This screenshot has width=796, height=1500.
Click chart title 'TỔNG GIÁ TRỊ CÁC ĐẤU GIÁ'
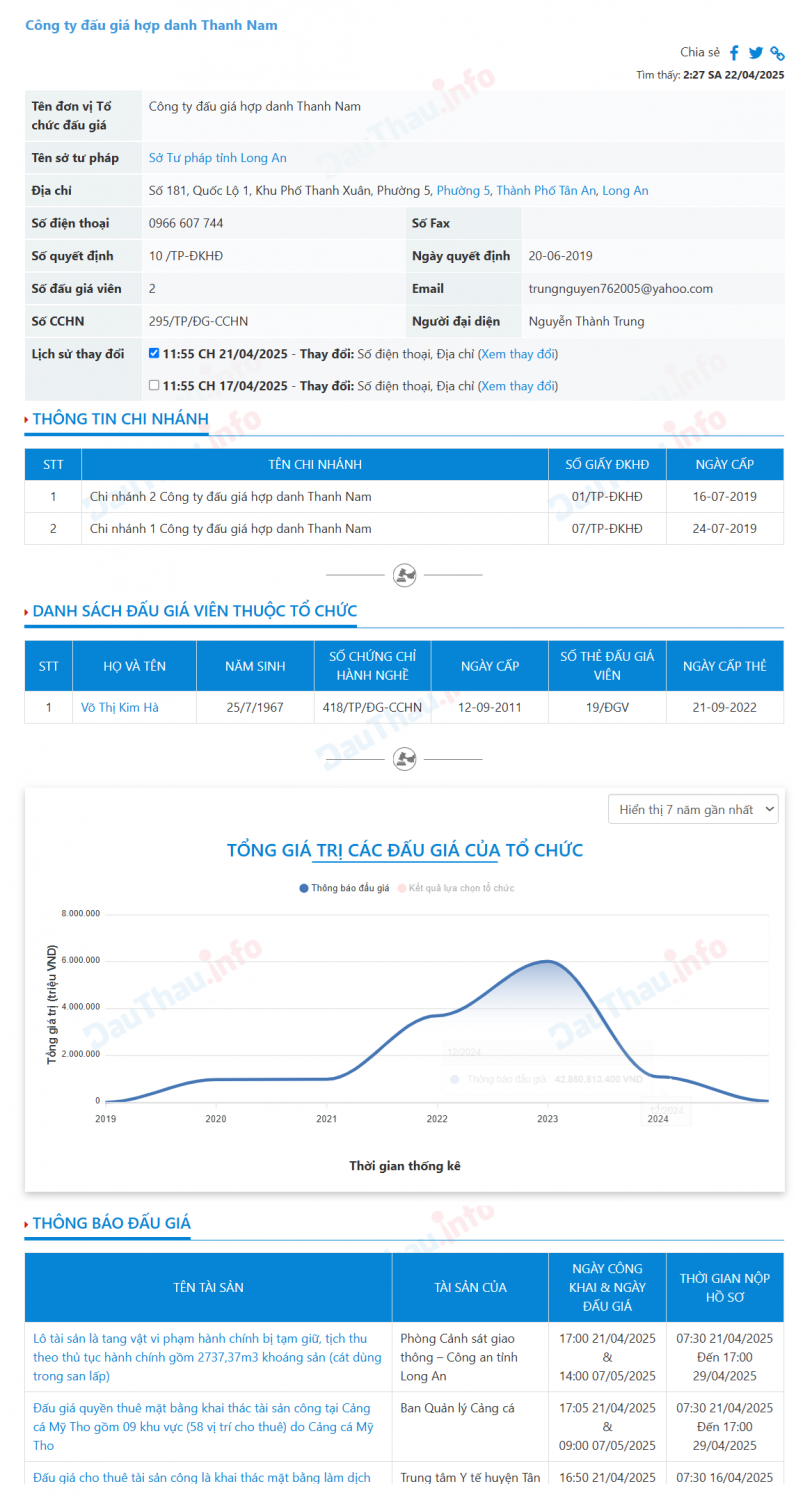pos(405,850)
